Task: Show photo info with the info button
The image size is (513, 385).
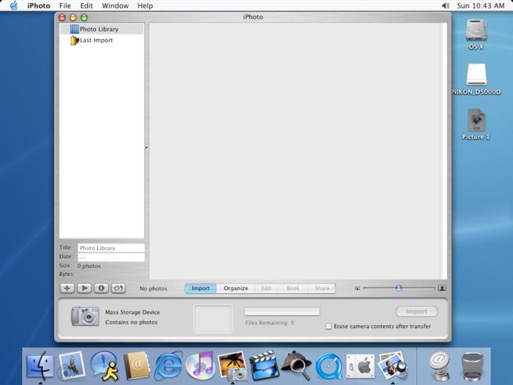Action: pyautogui.click(x=101, y=288)
